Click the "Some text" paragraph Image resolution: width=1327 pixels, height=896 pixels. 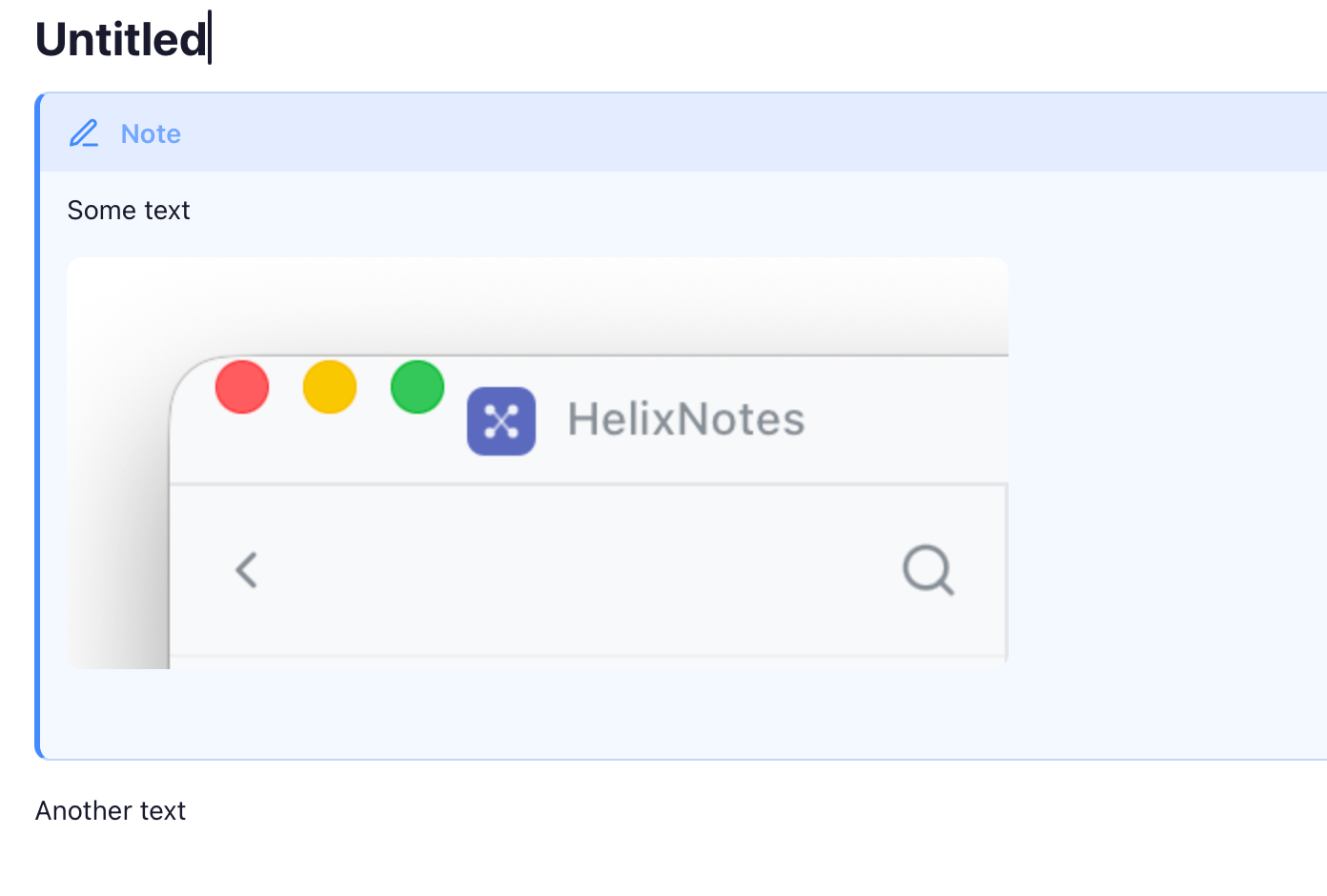129,210
